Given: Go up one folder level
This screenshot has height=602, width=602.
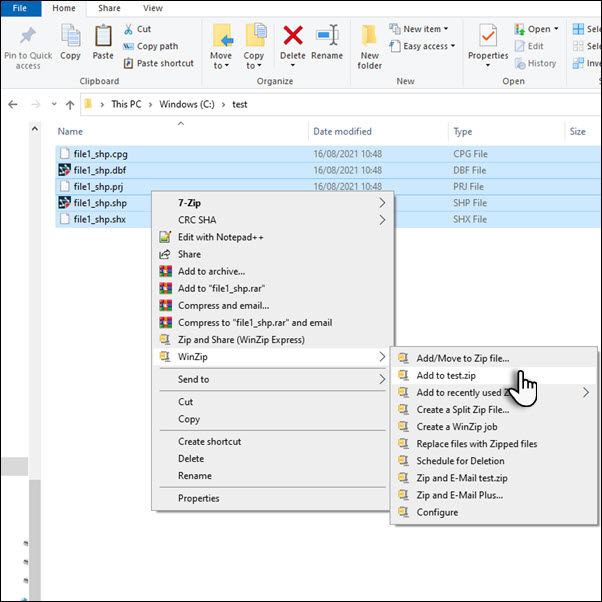Looking at the screenshot, I should click(x=70, y=104).
